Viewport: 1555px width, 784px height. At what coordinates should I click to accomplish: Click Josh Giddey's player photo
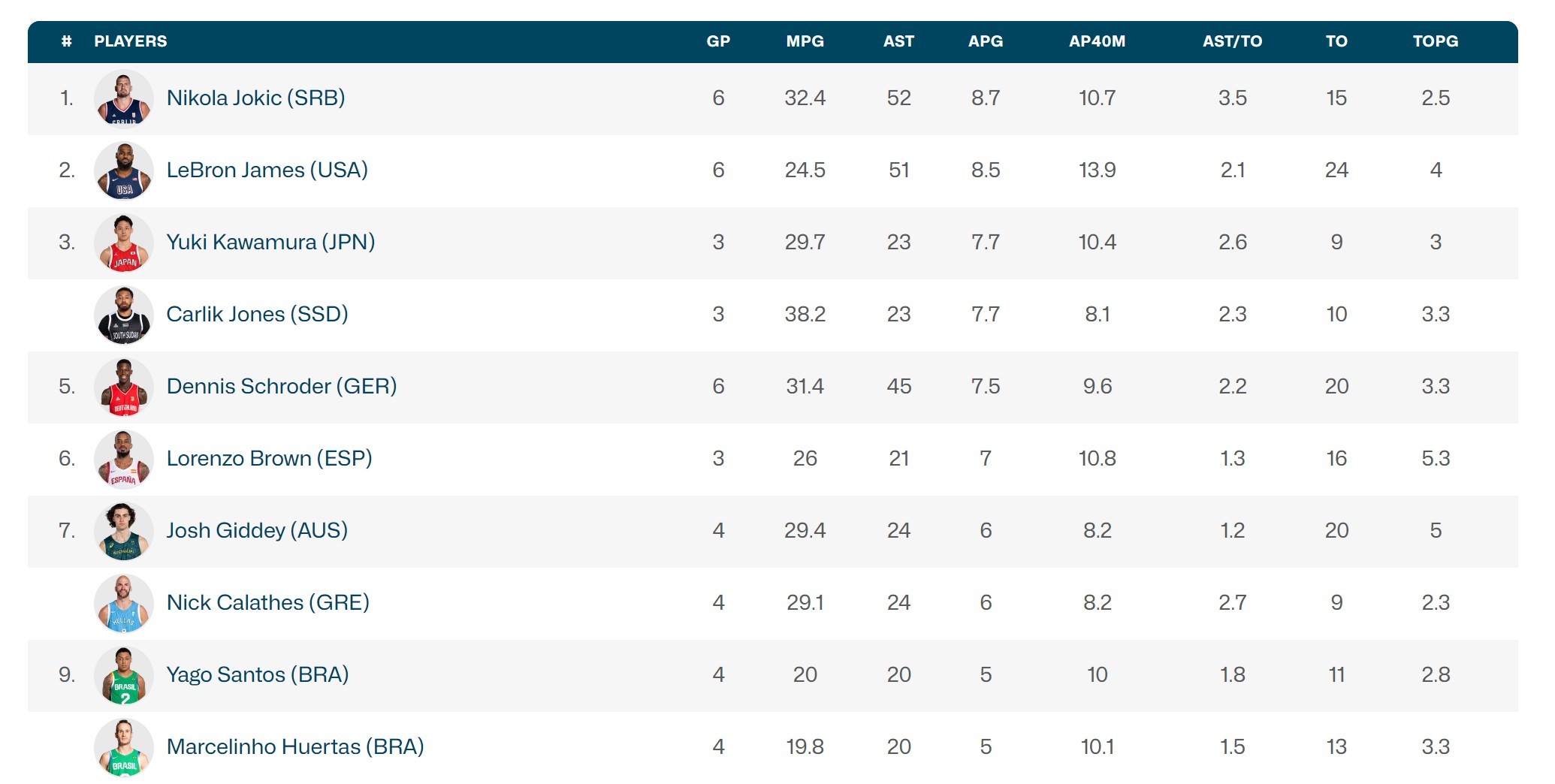pos(124,532)
